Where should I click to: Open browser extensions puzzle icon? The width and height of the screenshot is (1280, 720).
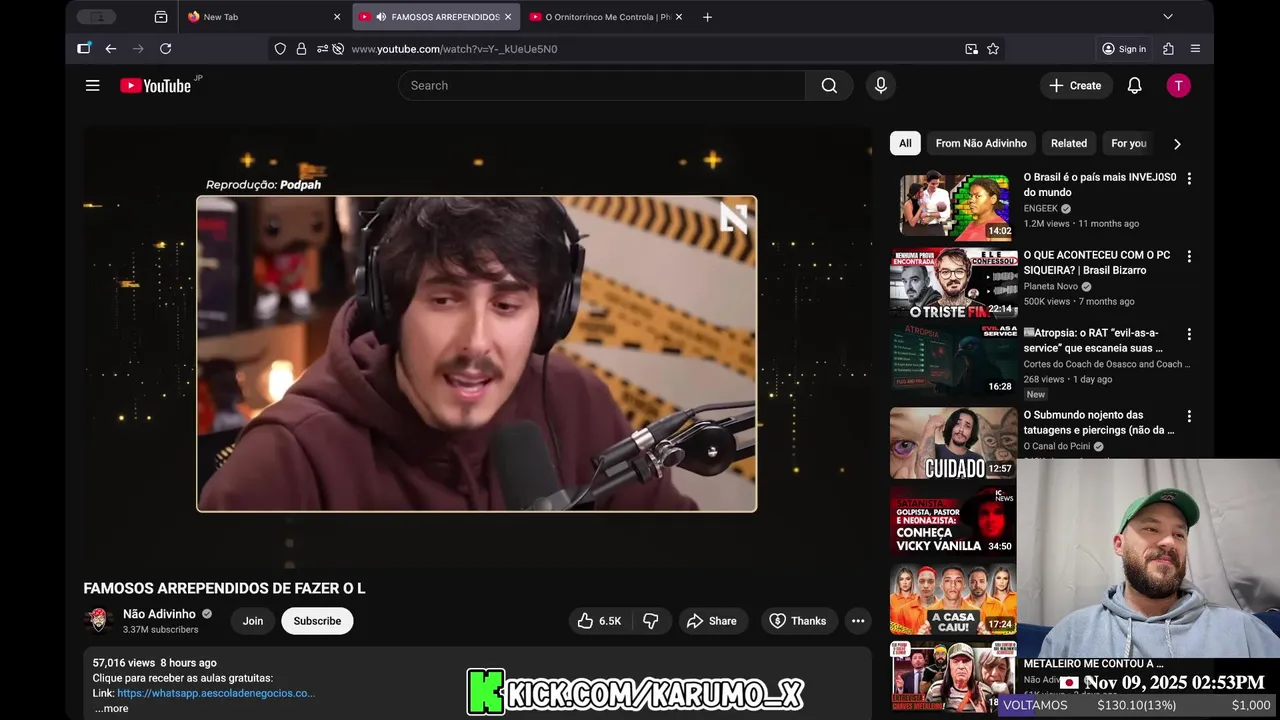pyautogui.click(x=1168, y=49)
